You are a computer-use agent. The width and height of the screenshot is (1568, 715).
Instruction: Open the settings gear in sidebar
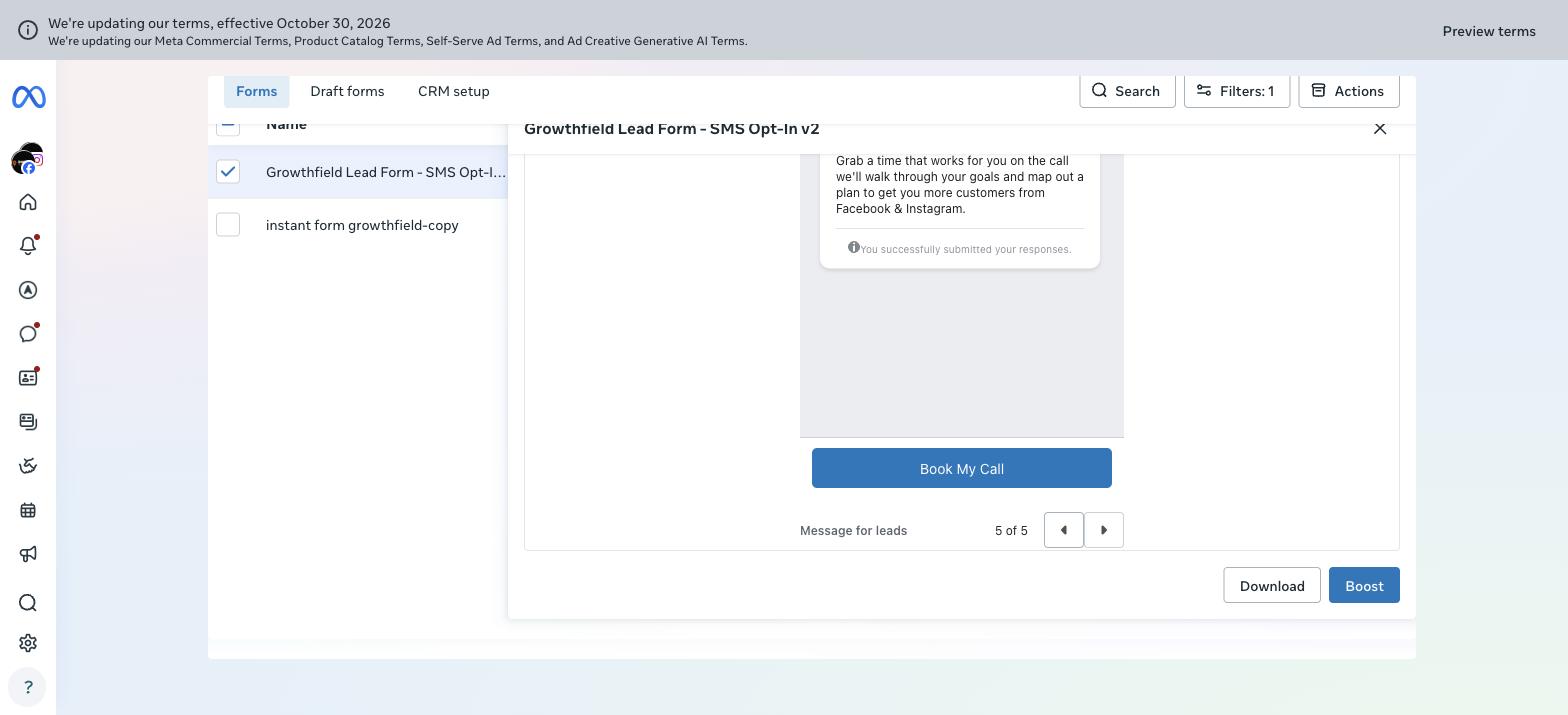pos(28,643)
